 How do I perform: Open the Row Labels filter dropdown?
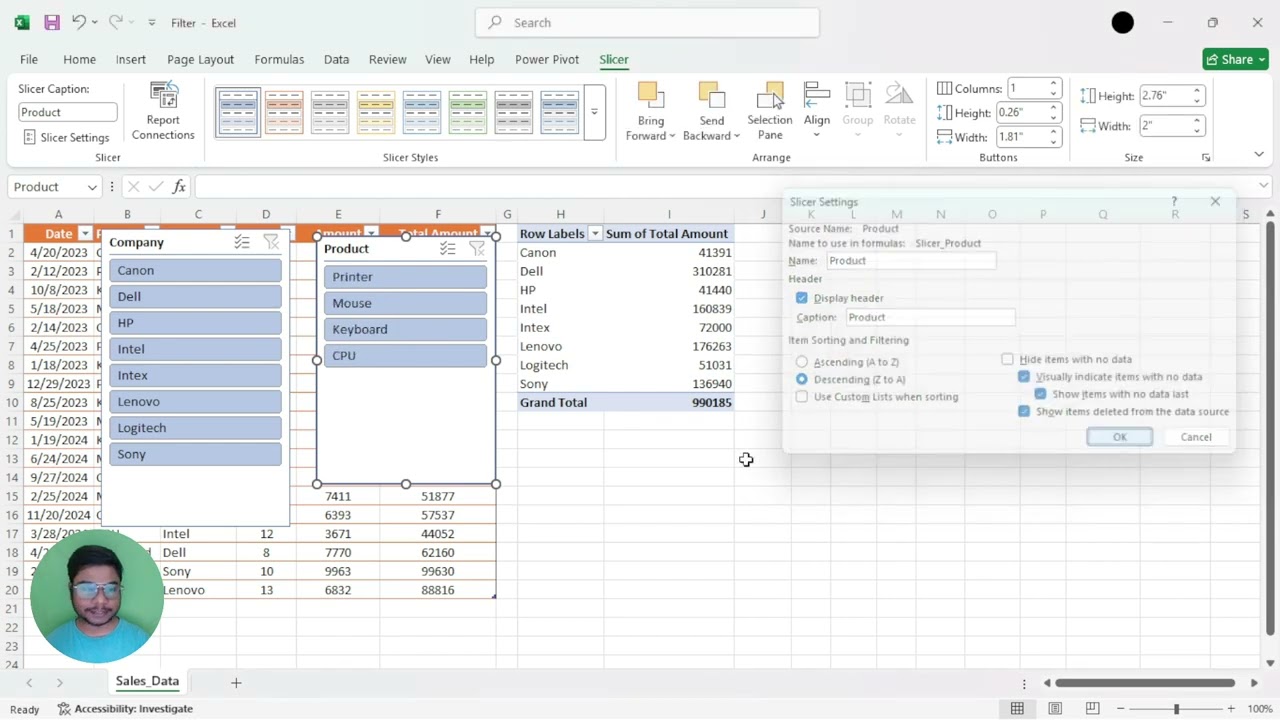(595, 234)
